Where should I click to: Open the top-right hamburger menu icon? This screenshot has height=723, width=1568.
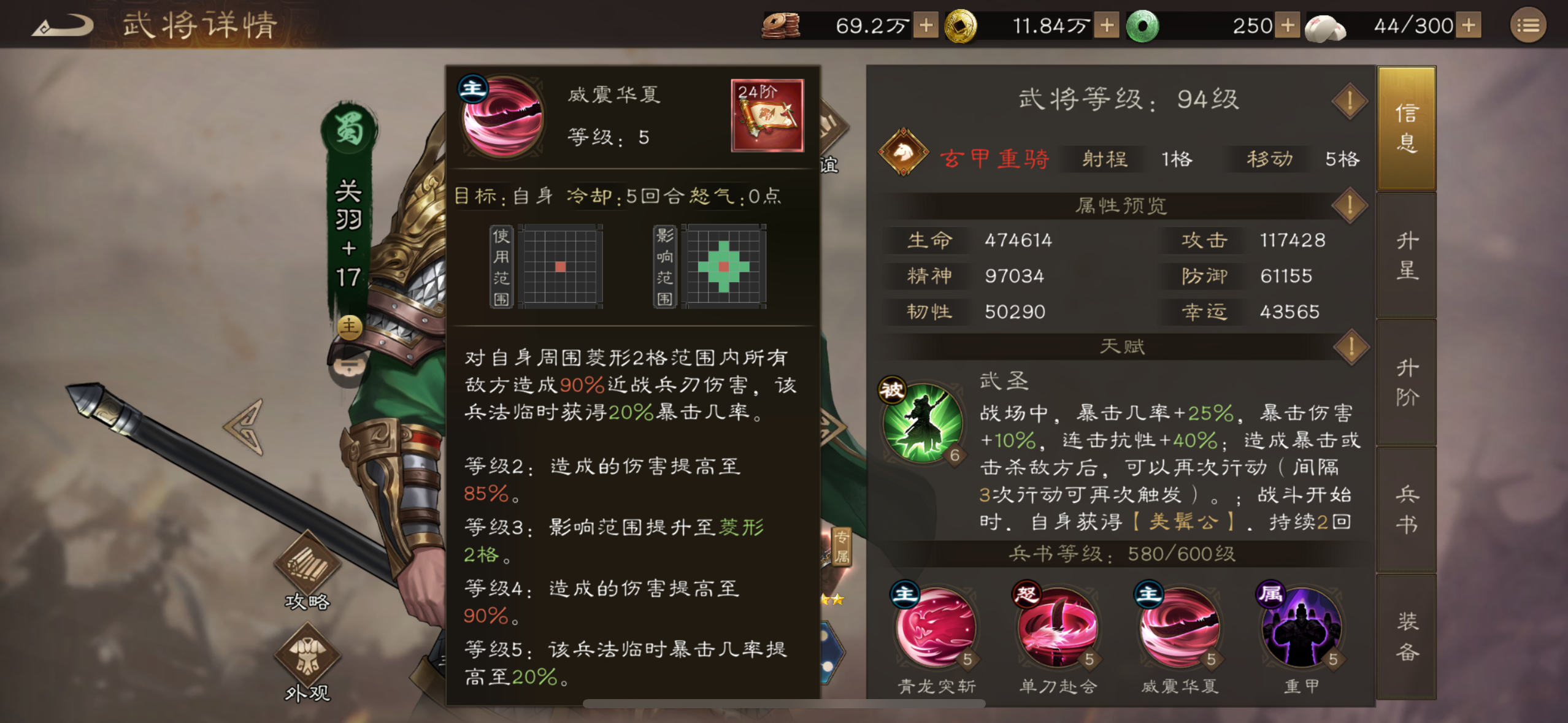click(x=1528, y=26)
